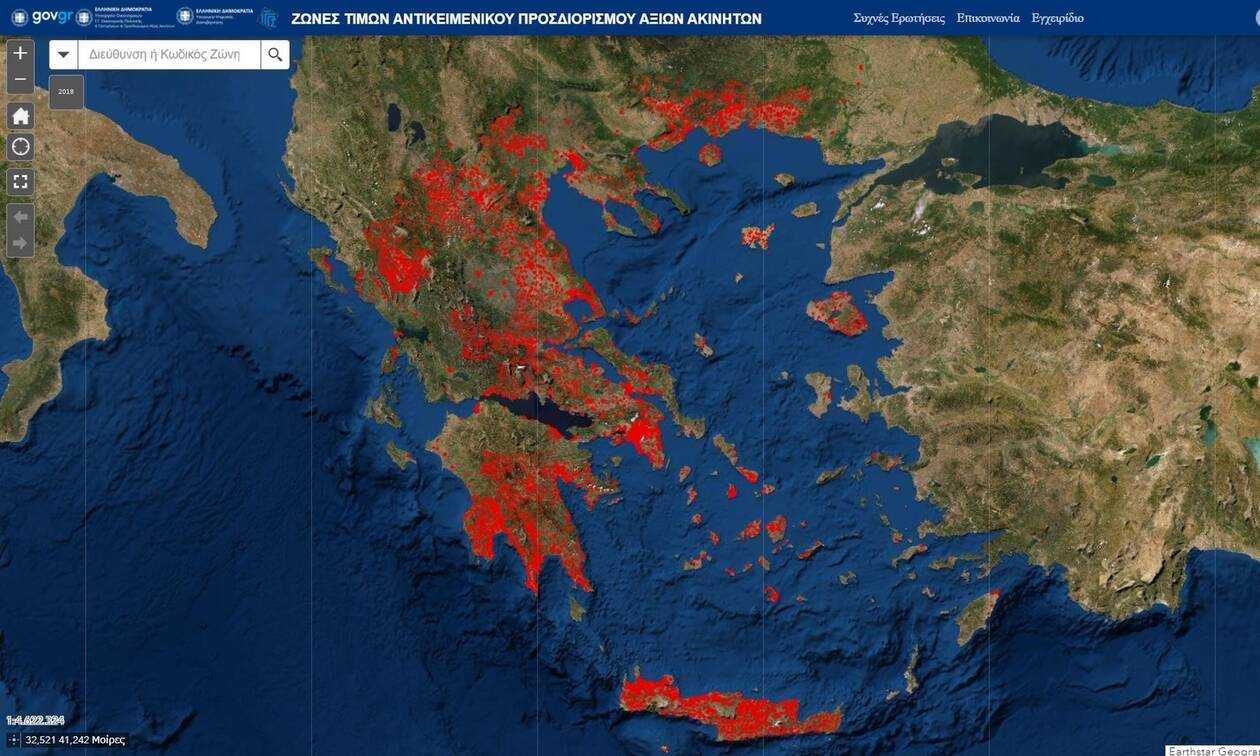Screen dimensions: 1260x756
Task: Reset map to the Home extent
Action: [20, 116]
